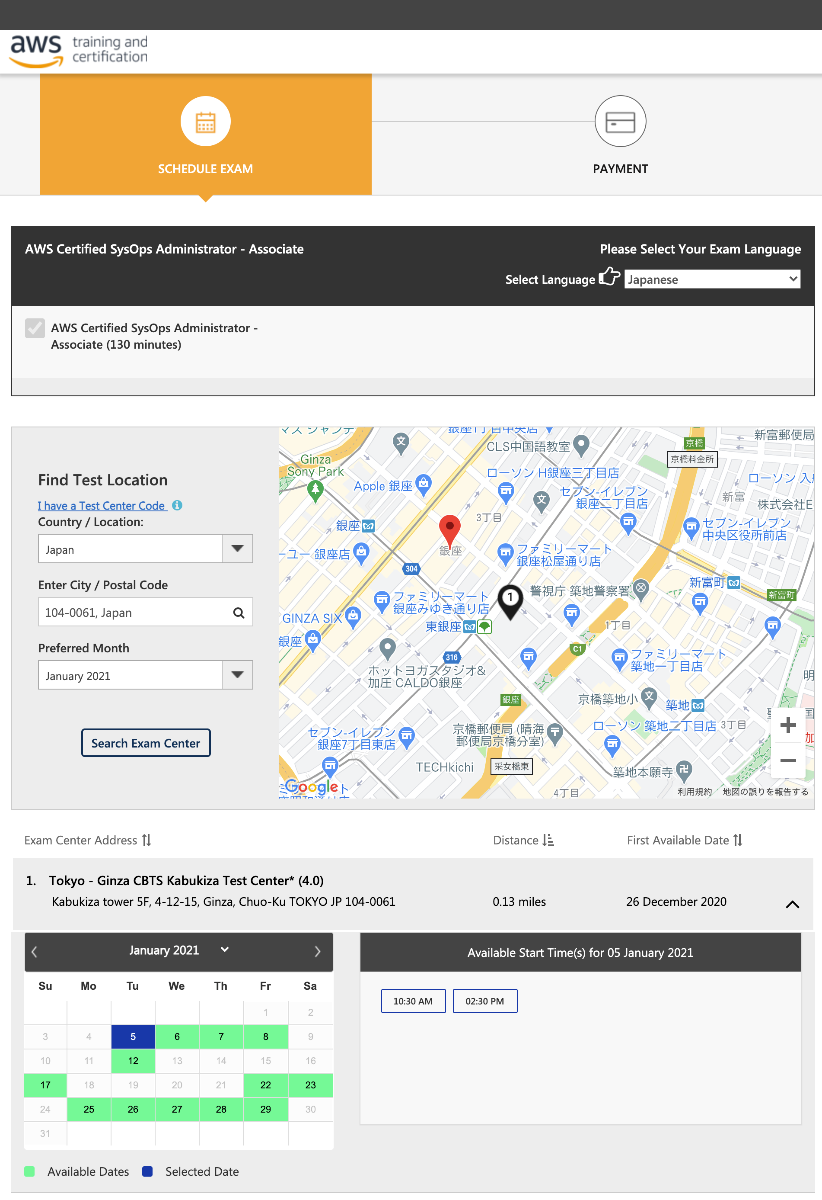Select January 6 on calendar
This screenshot has width=822, height=1200.
[x=177, y=1037]
